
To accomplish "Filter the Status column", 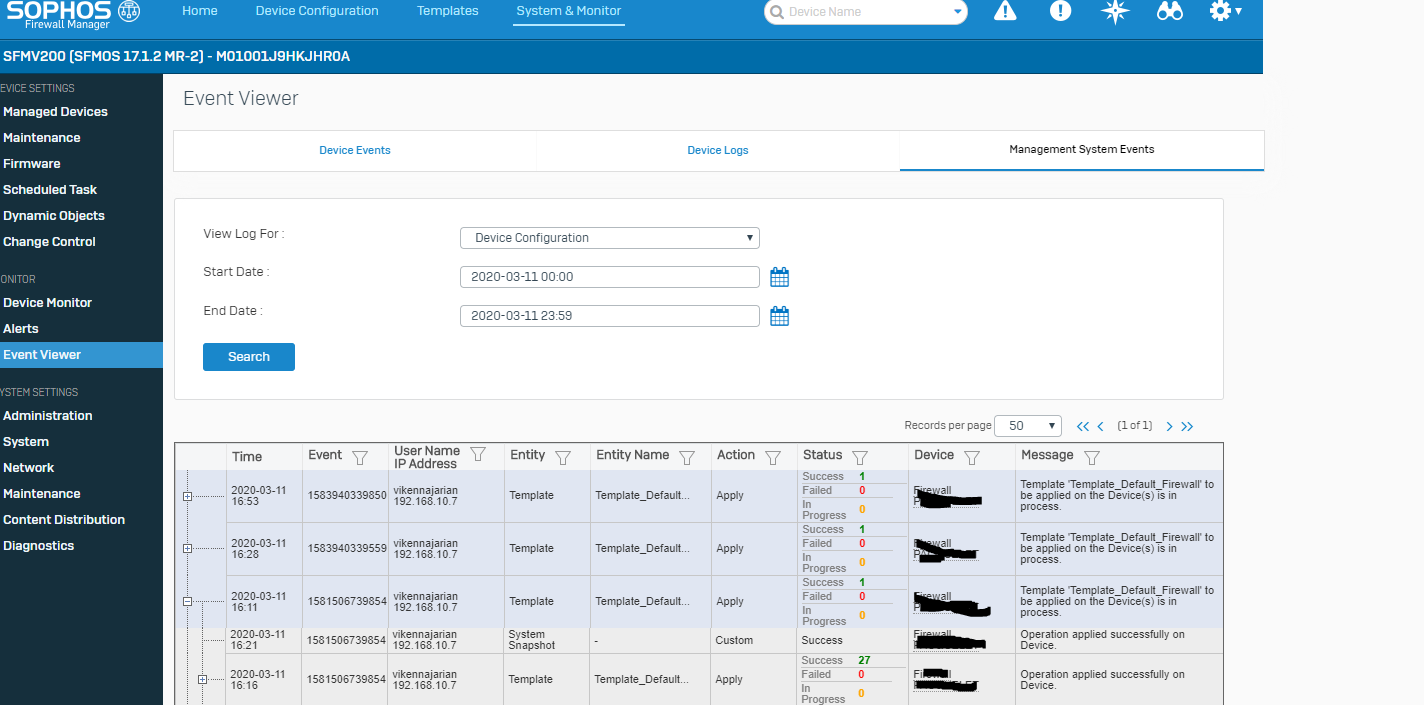I will pos(860,457).
